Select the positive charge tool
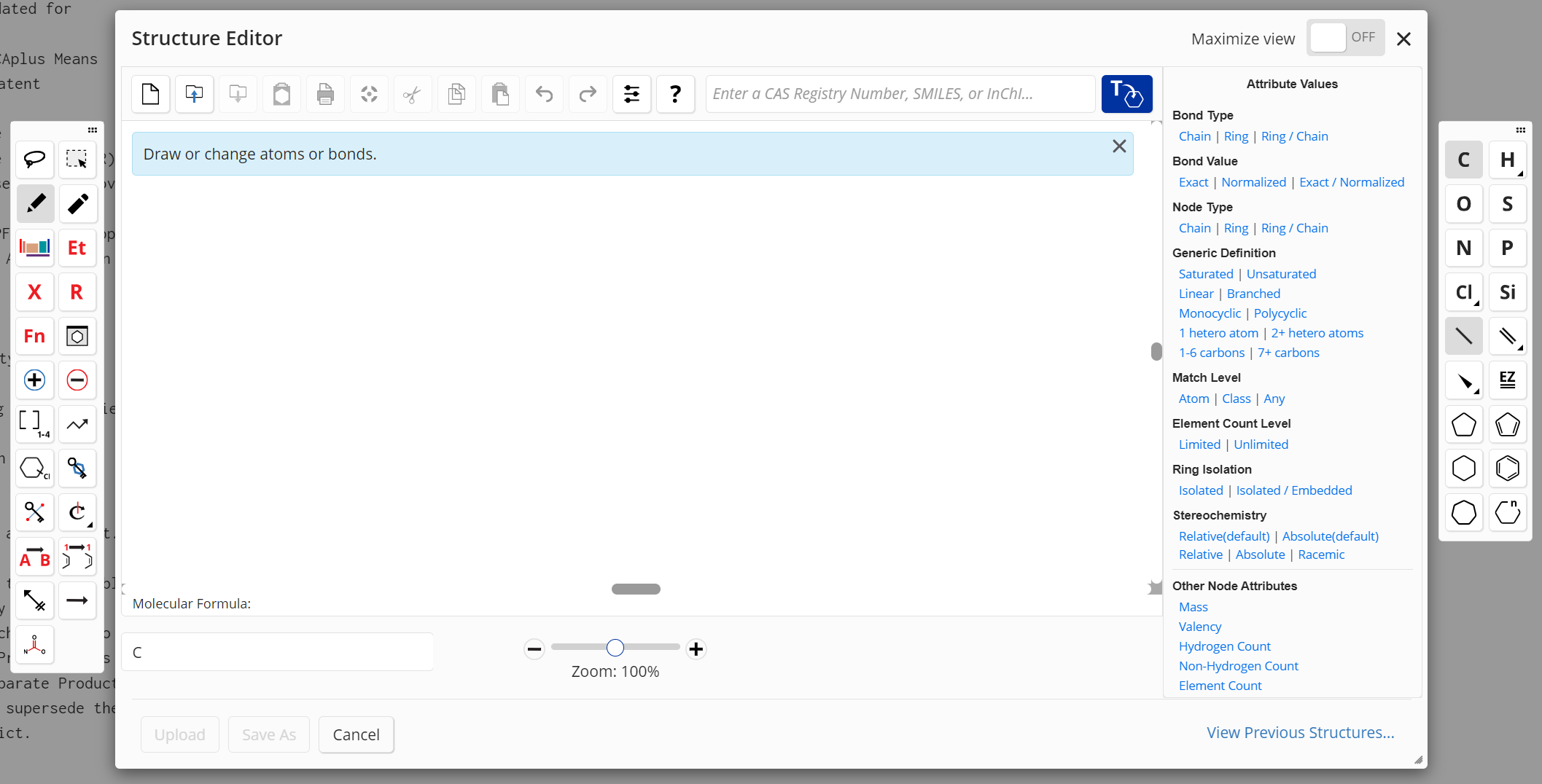This screenshot has width=1542, height=784. coord(34,380)
